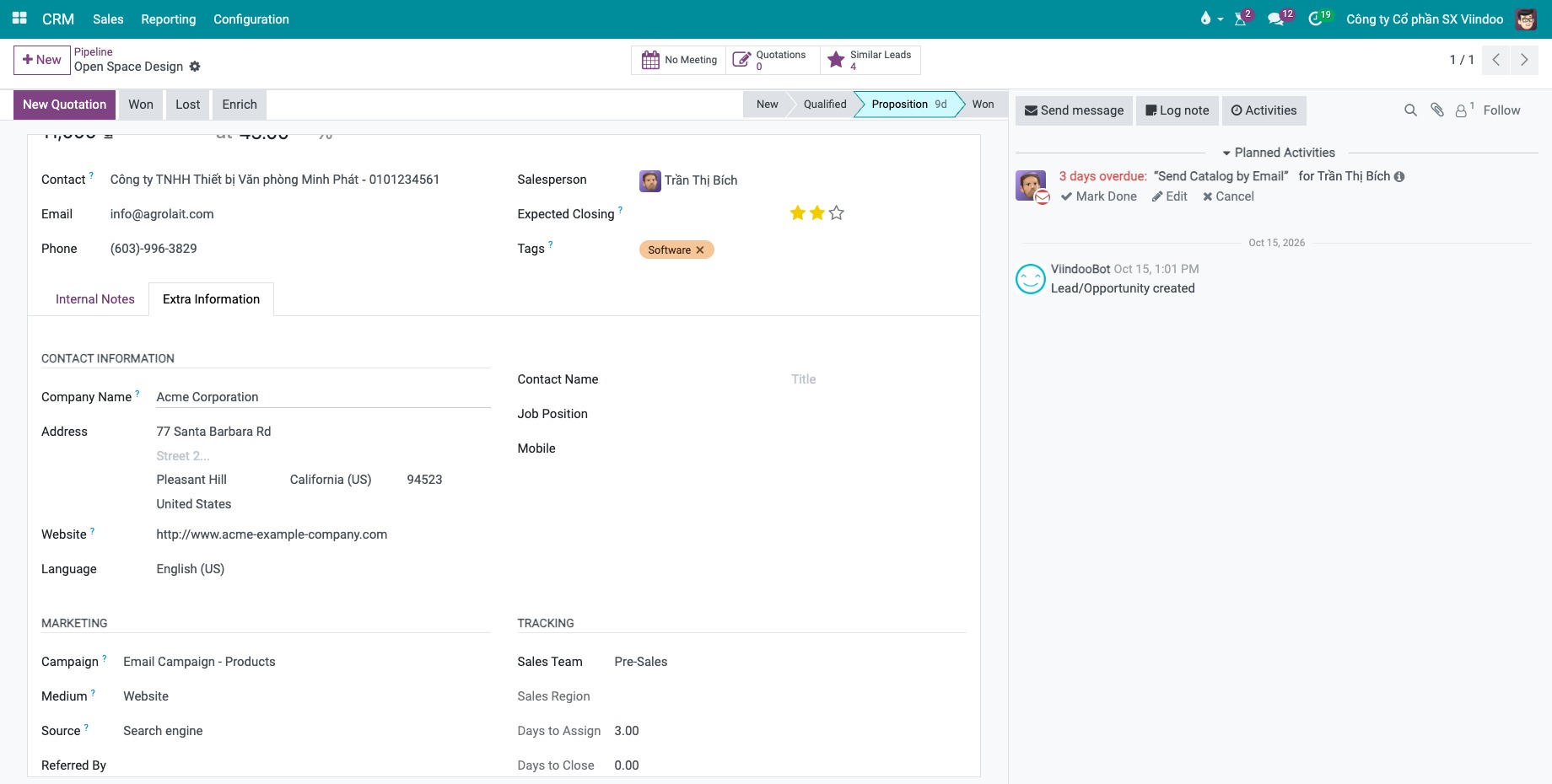
Task: Click the info icon beside Trần Thị Bích activity
Action: coord(1399,177)
